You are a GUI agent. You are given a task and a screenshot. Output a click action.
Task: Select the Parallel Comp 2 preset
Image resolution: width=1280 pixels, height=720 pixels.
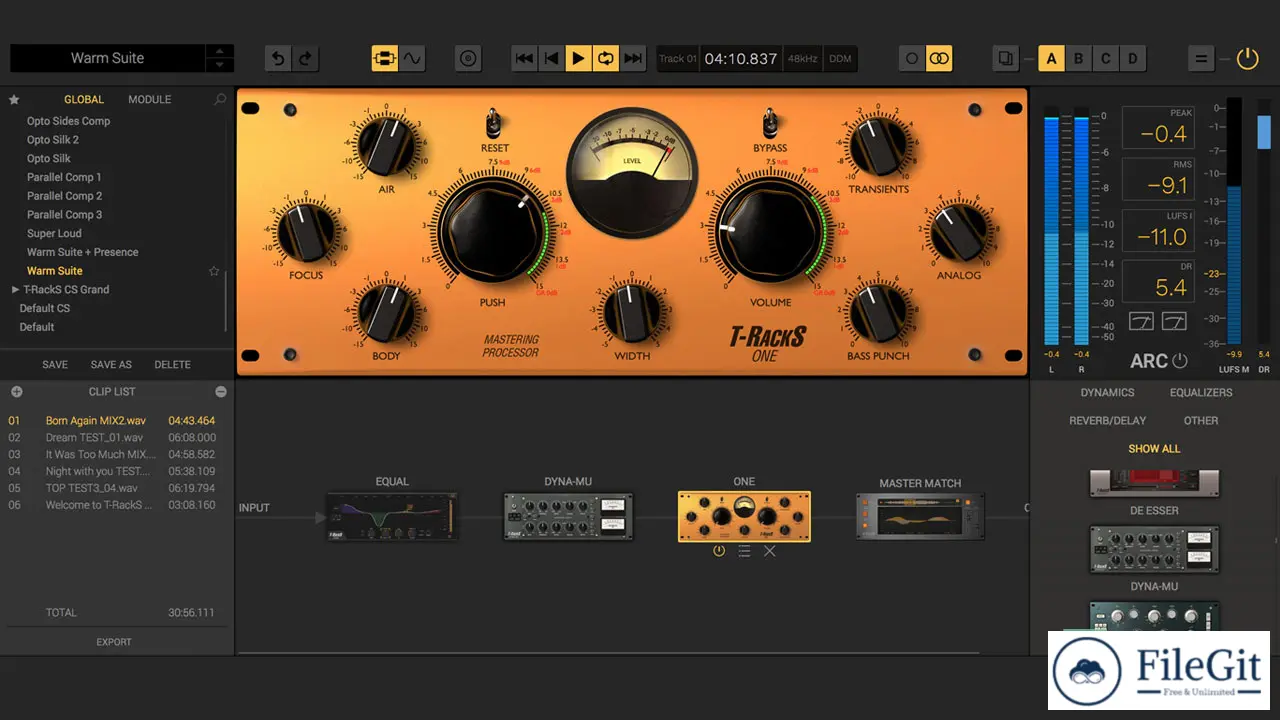(x=64, y=196)
